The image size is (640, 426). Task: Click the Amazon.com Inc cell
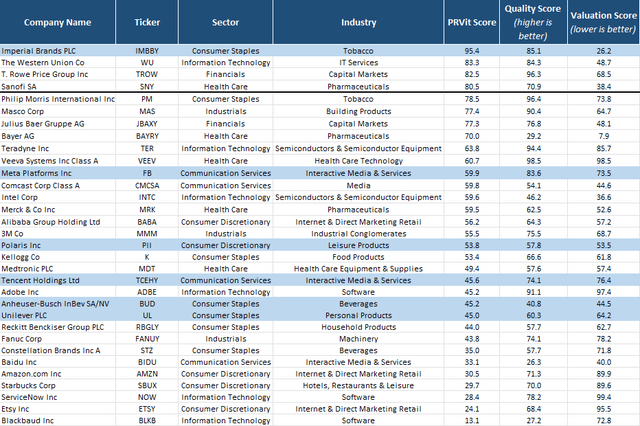tap(58, 374)
